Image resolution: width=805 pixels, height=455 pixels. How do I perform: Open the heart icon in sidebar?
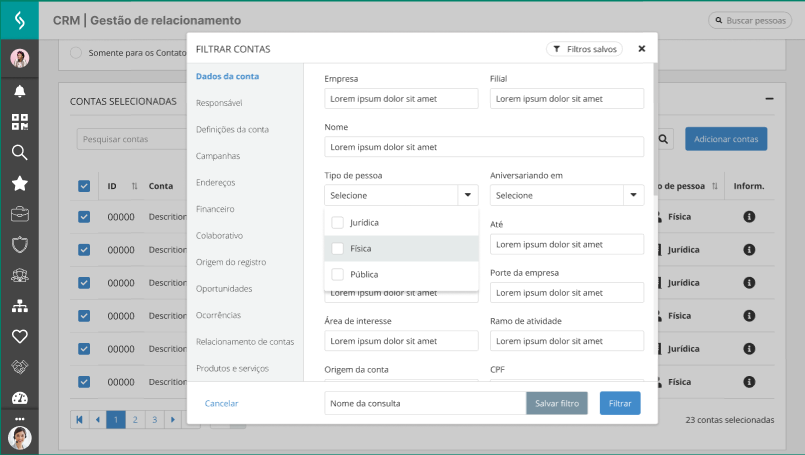pyautogui.click(x=19, y=336)
